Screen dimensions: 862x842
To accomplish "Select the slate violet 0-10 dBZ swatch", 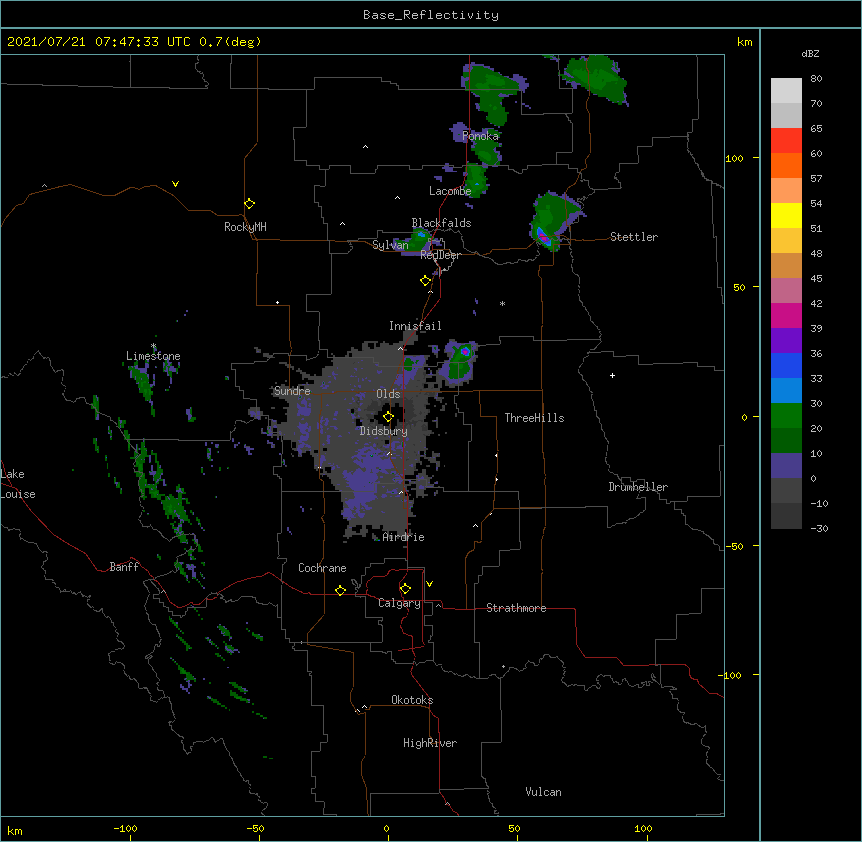I will tap(786, 466).
